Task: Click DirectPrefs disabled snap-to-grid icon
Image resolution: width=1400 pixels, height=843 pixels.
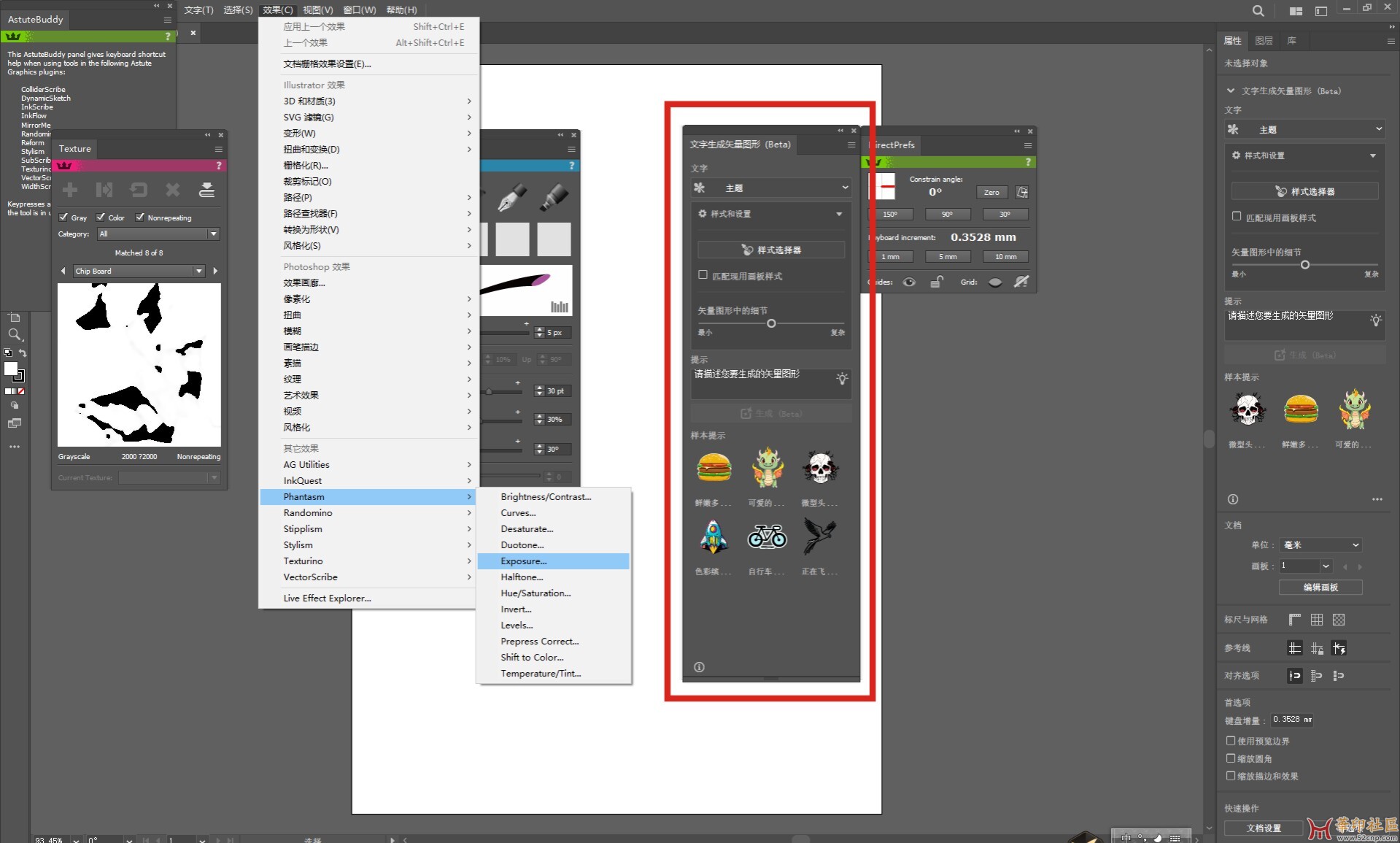Action: (x=1021, y=282)
